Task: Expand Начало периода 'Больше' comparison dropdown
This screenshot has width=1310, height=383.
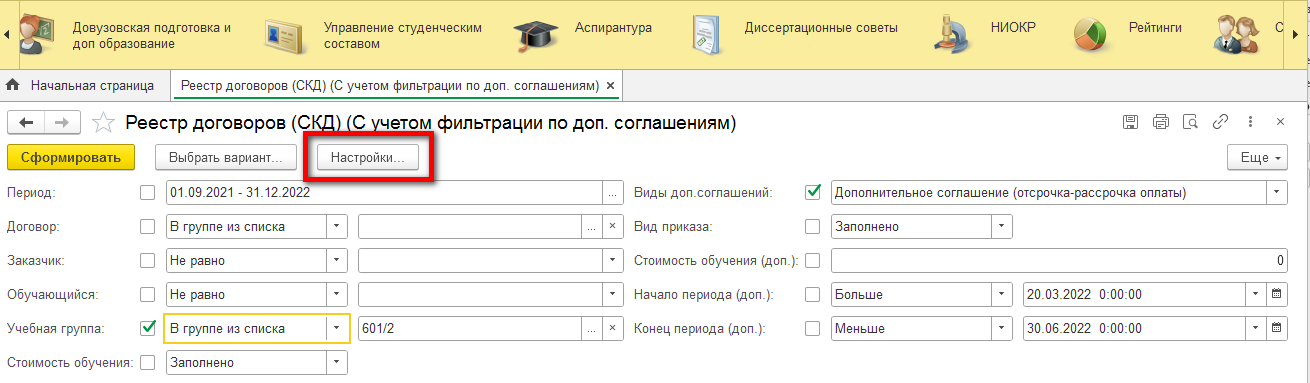Action: coord(1002,294)
